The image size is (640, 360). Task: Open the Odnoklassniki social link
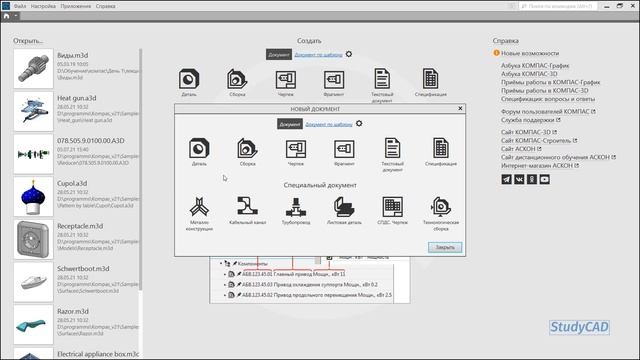point(531,179)
